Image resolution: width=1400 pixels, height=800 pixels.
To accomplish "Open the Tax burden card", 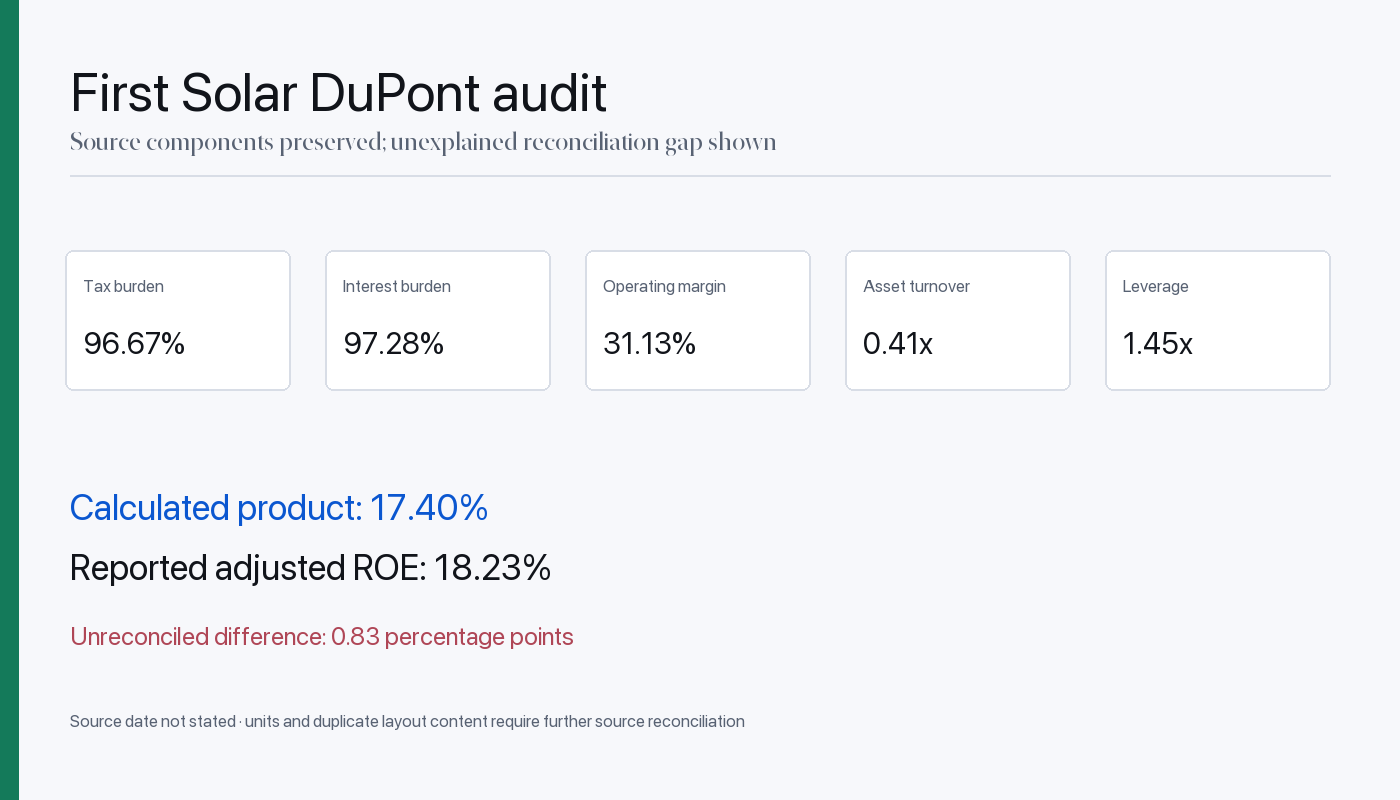I will 178,320.
